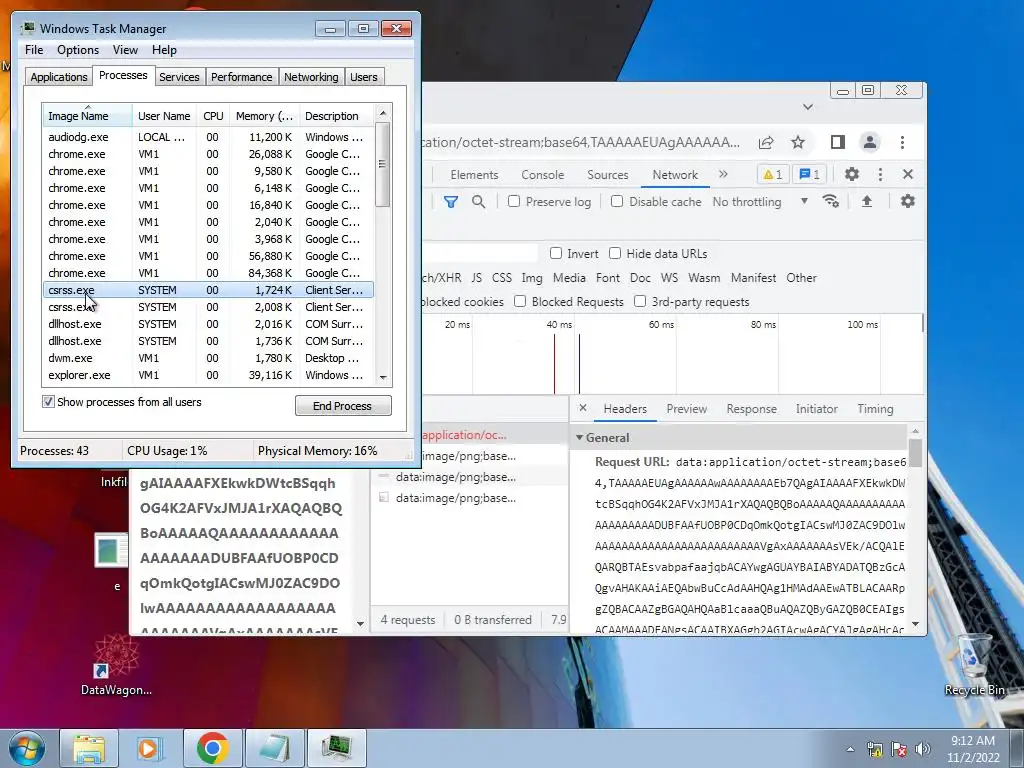Open the Chrome three-dot main menu
The height and width of the screenshot is (768, 1024).
click(903, 142)
